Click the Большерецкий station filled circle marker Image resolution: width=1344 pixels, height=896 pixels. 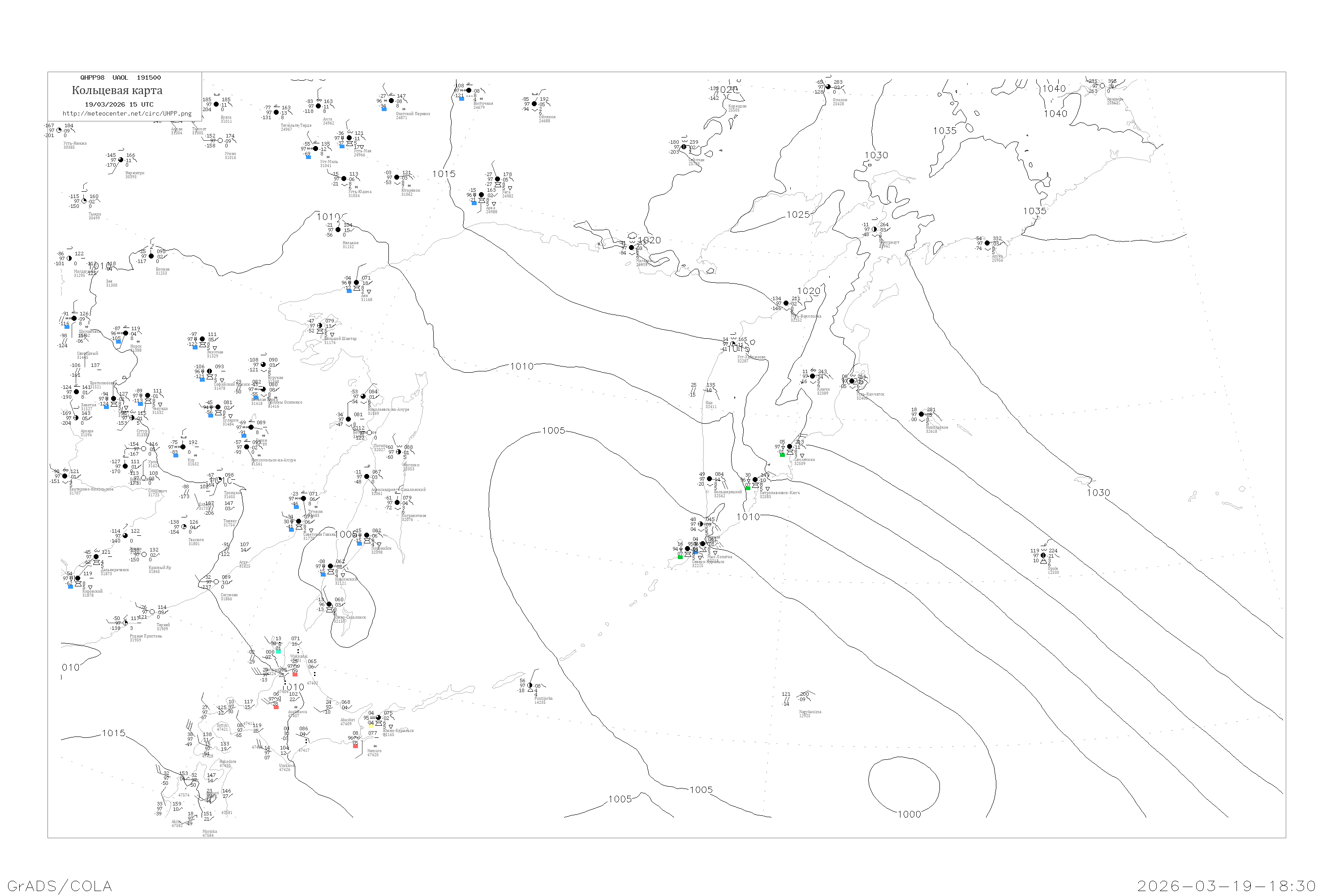click(710, 479)
